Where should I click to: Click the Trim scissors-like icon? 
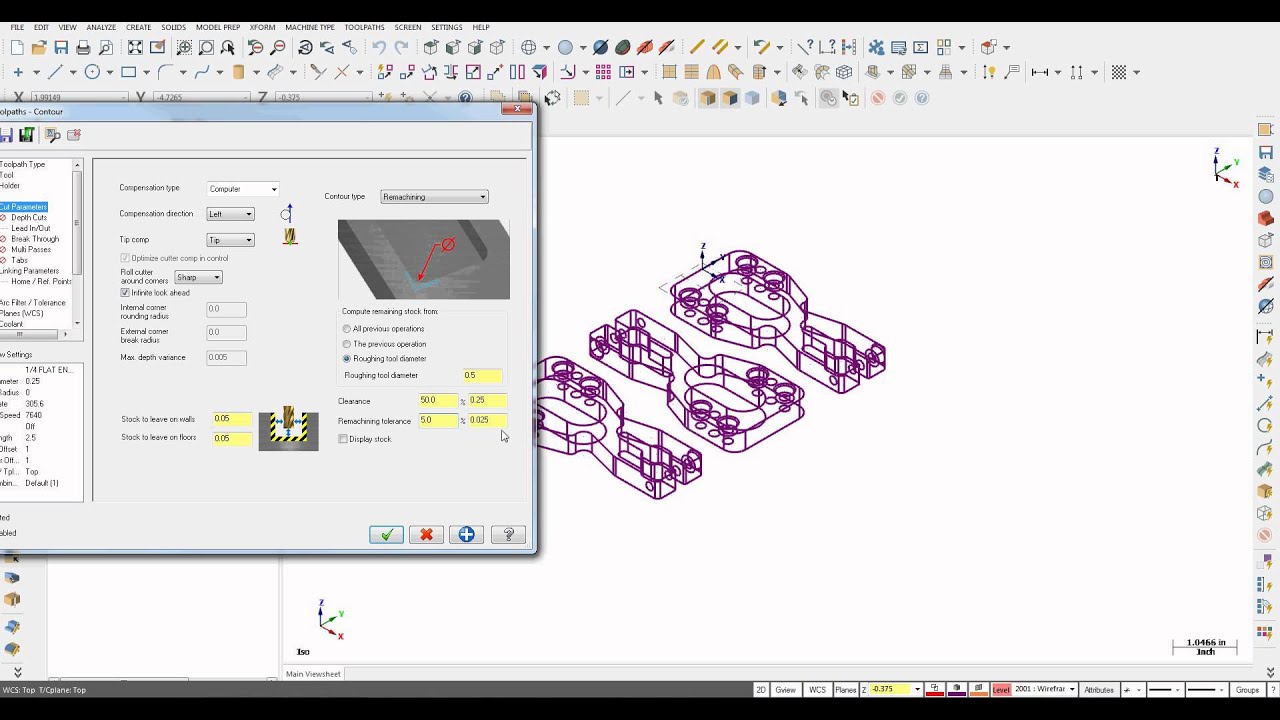click(x=318, y=72)
